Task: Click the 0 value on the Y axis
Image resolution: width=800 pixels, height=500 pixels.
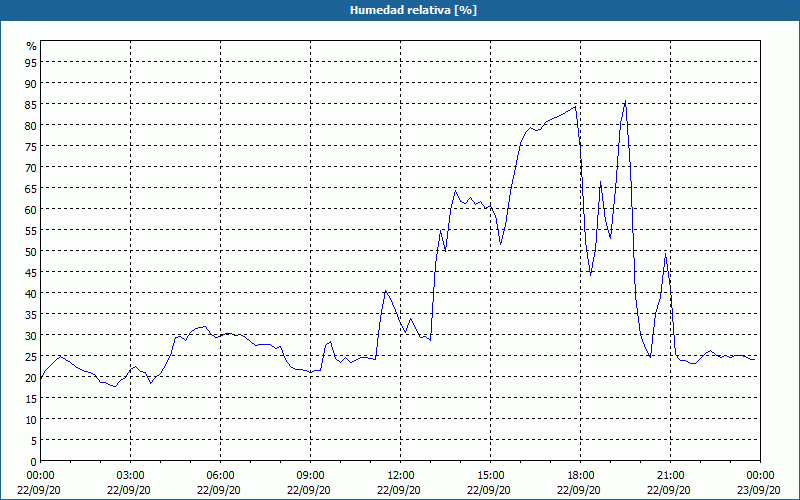Action: 34,462
